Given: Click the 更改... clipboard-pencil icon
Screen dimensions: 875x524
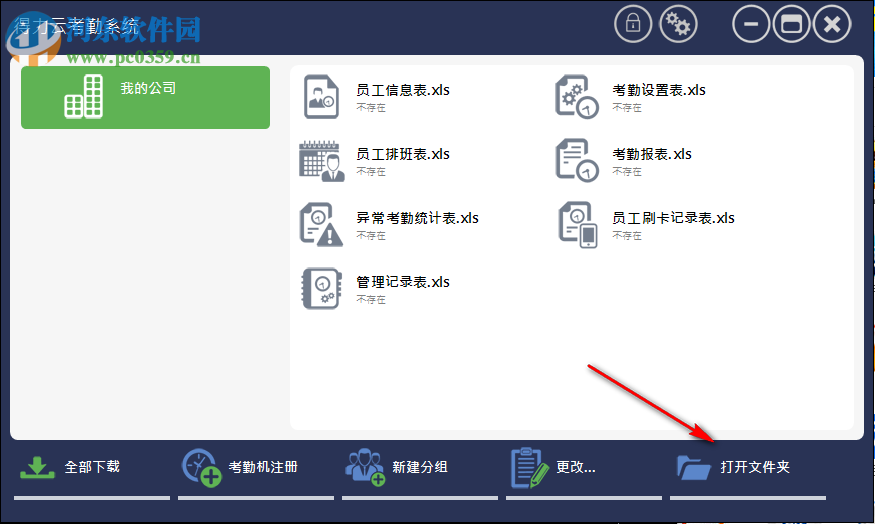Looking at the screenshot, I should [530, 468].
